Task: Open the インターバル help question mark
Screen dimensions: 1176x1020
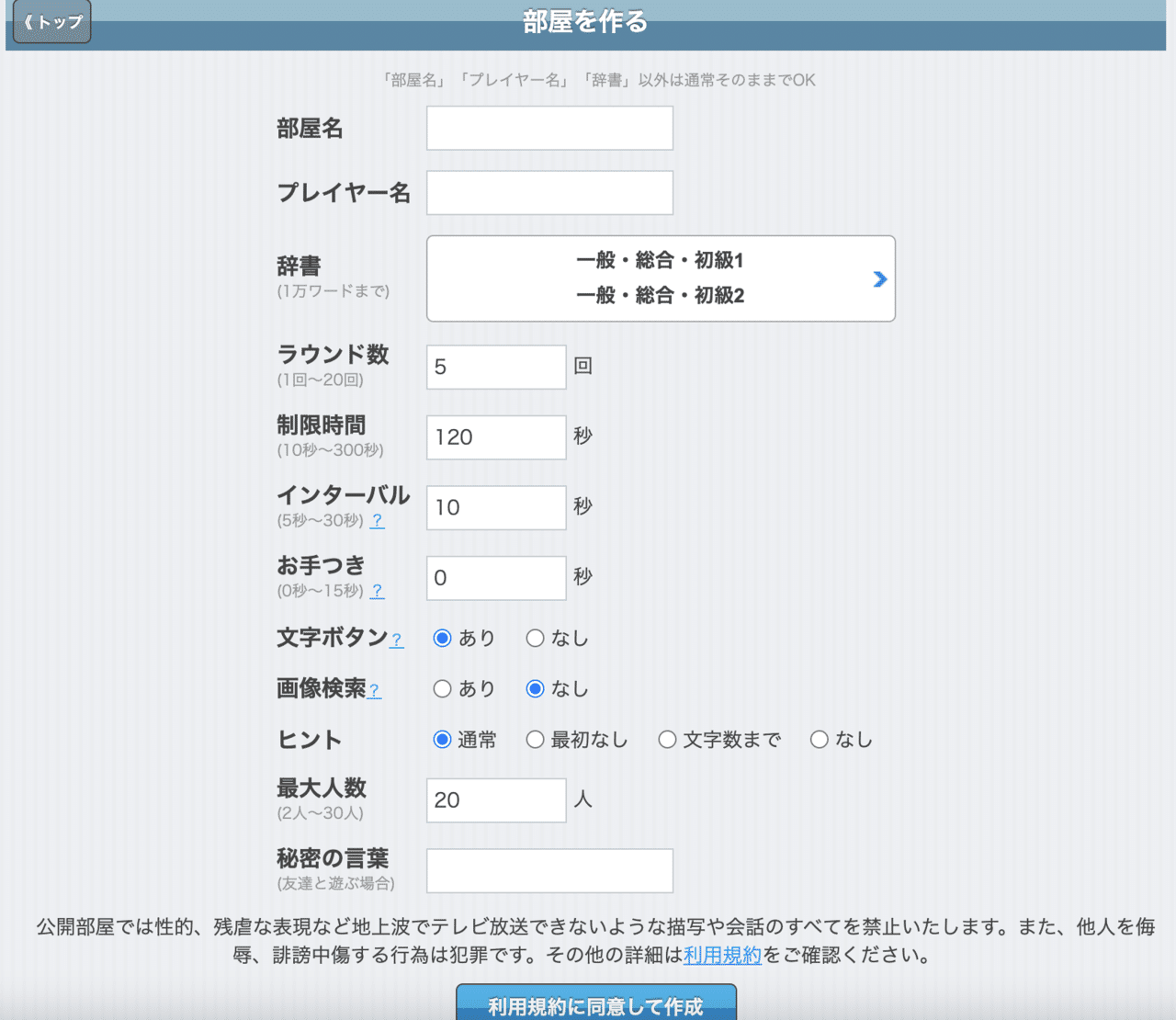Action: [378, 520]
